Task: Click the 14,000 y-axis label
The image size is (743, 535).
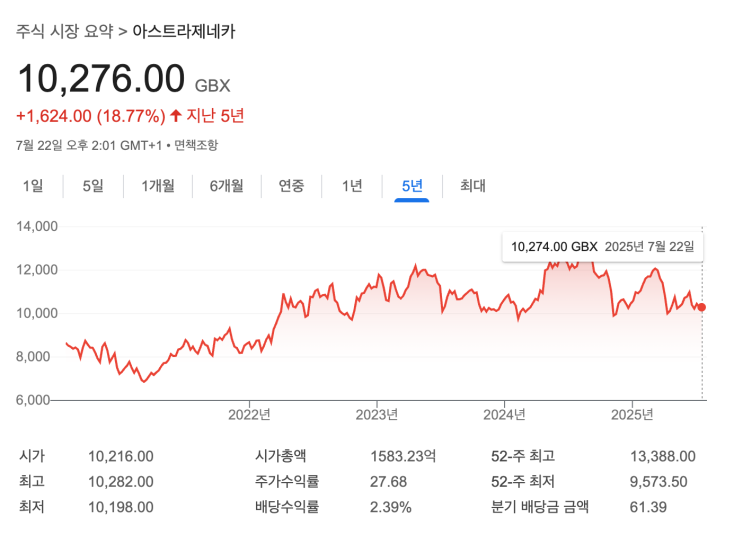Action: pos(37,227)
